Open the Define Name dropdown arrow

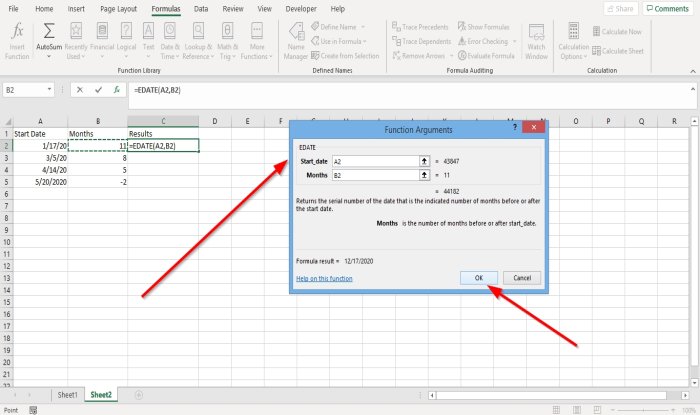click(x=362, y=27)
